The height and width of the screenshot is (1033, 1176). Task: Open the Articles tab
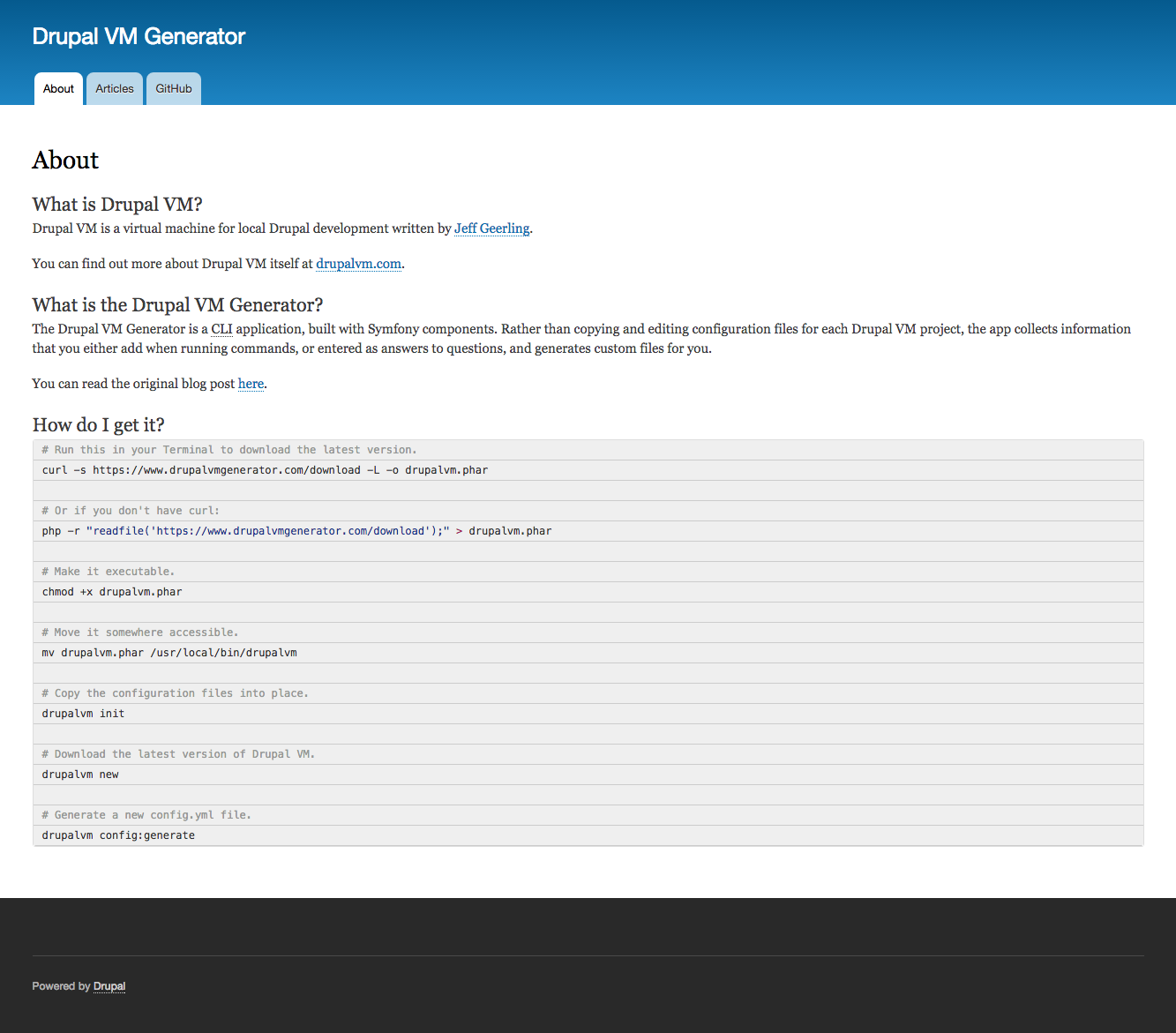click(115, 89)
